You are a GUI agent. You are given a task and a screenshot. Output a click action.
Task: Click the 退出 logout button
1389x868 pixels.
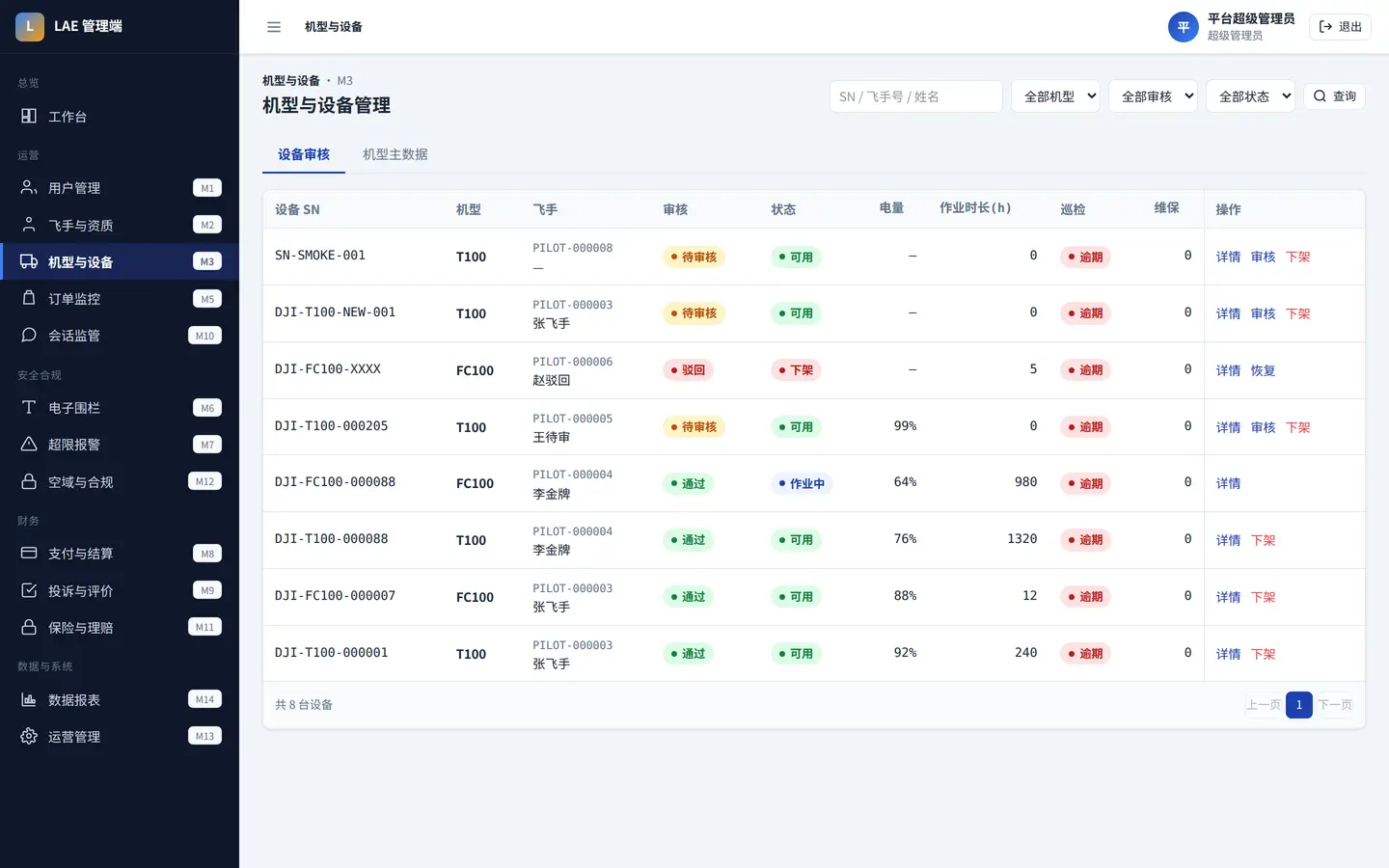1340,27
